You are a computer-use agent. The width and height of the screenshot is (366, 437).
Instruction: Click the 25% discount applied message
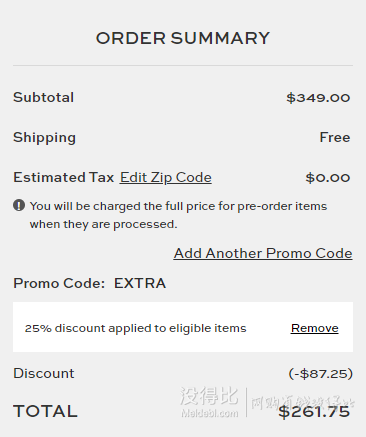coord(136,328)
